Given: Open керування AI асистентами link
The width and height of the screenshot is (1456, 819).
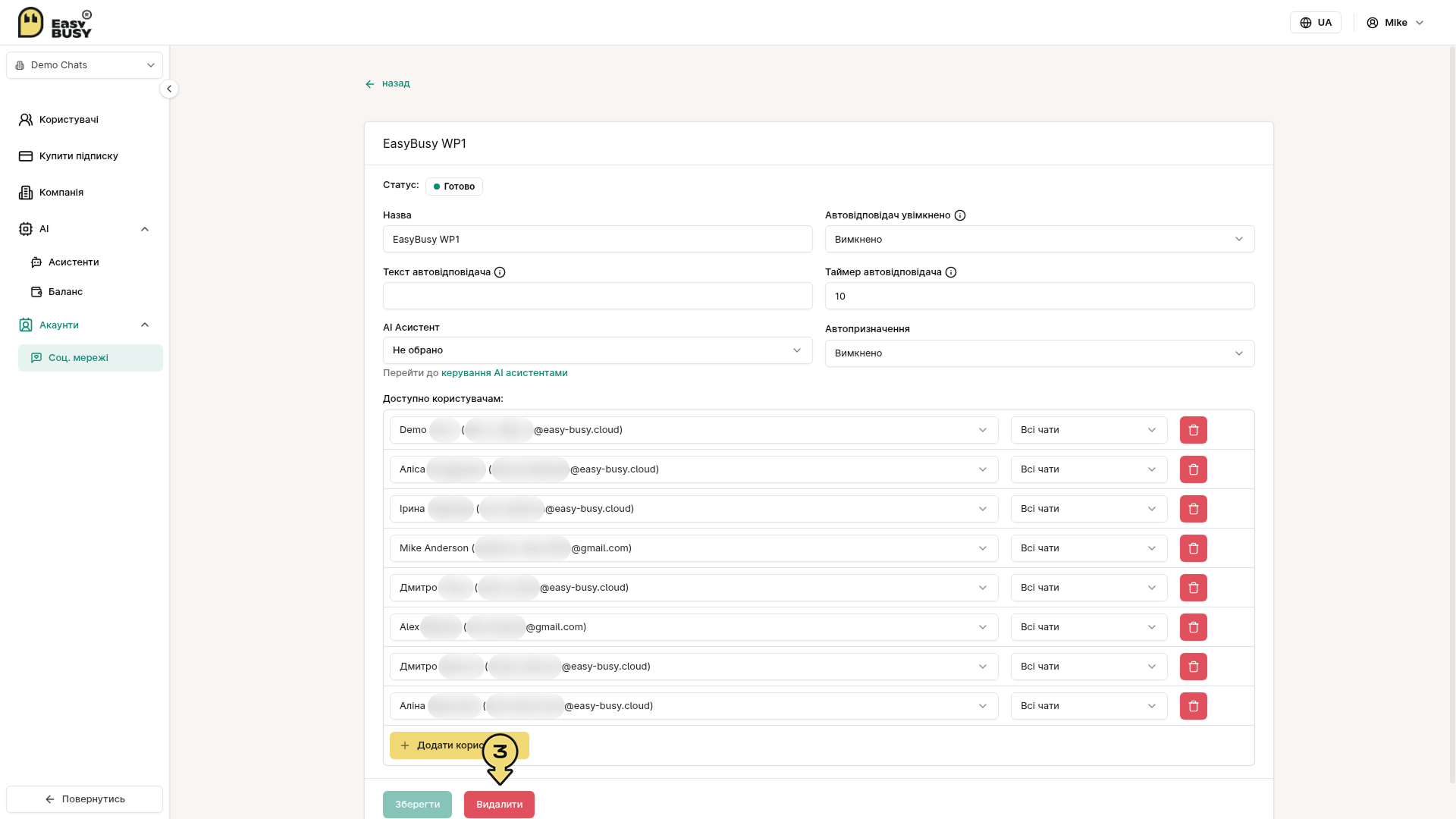Looking at the screenshot, I should click(x=504, y=373).
